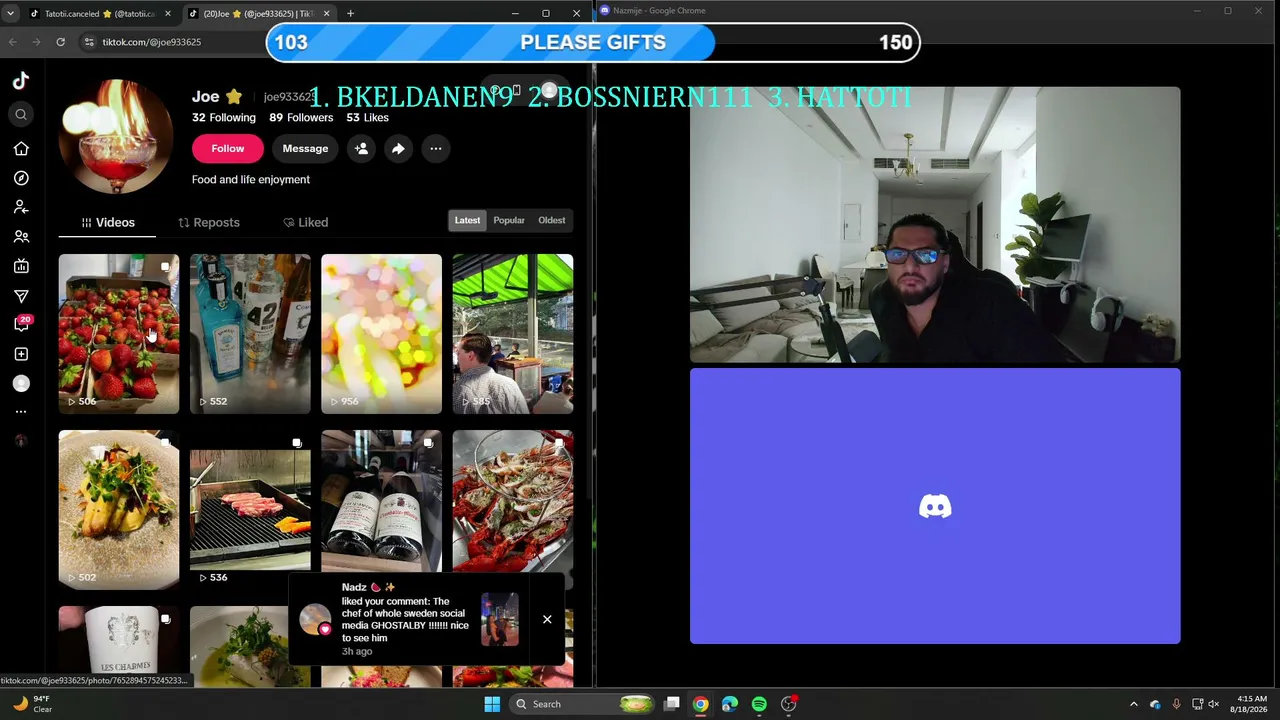Click the Windows taskbar Search box
The height and width of the screenshot is (720, 1280).
pos(583,704)
